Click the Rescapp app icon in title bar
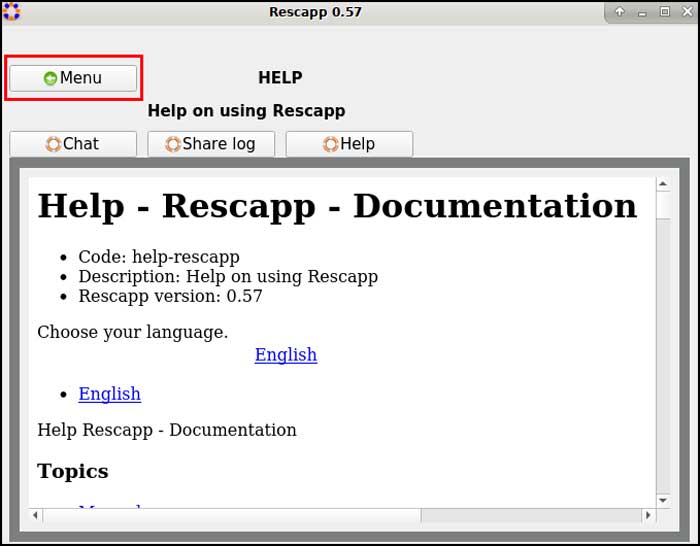 pyautogui.click(x=12, y=12)
